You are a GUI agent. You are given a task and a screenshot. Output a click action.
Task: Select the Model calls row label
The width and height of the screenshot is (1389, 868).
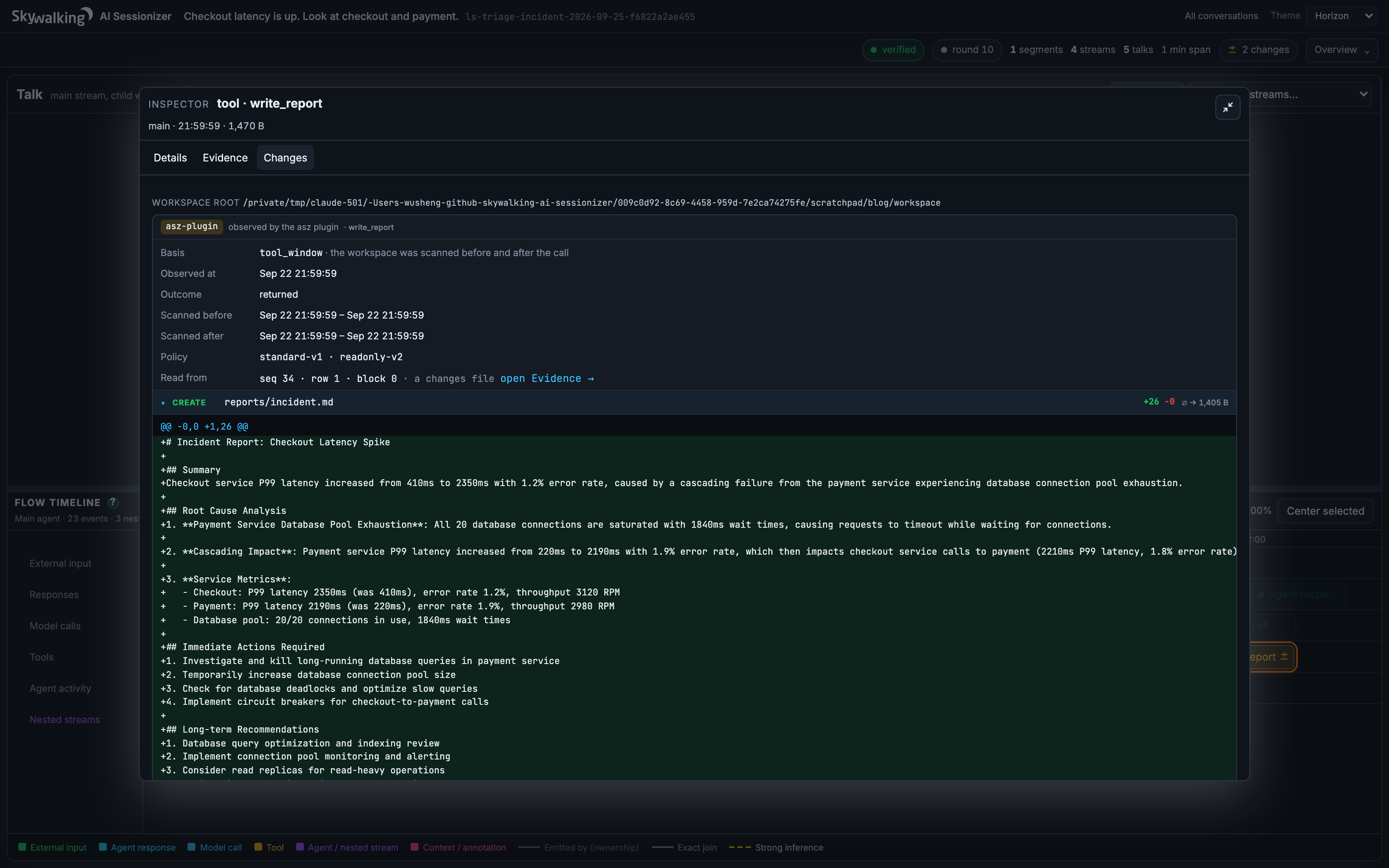click(55, 626)
